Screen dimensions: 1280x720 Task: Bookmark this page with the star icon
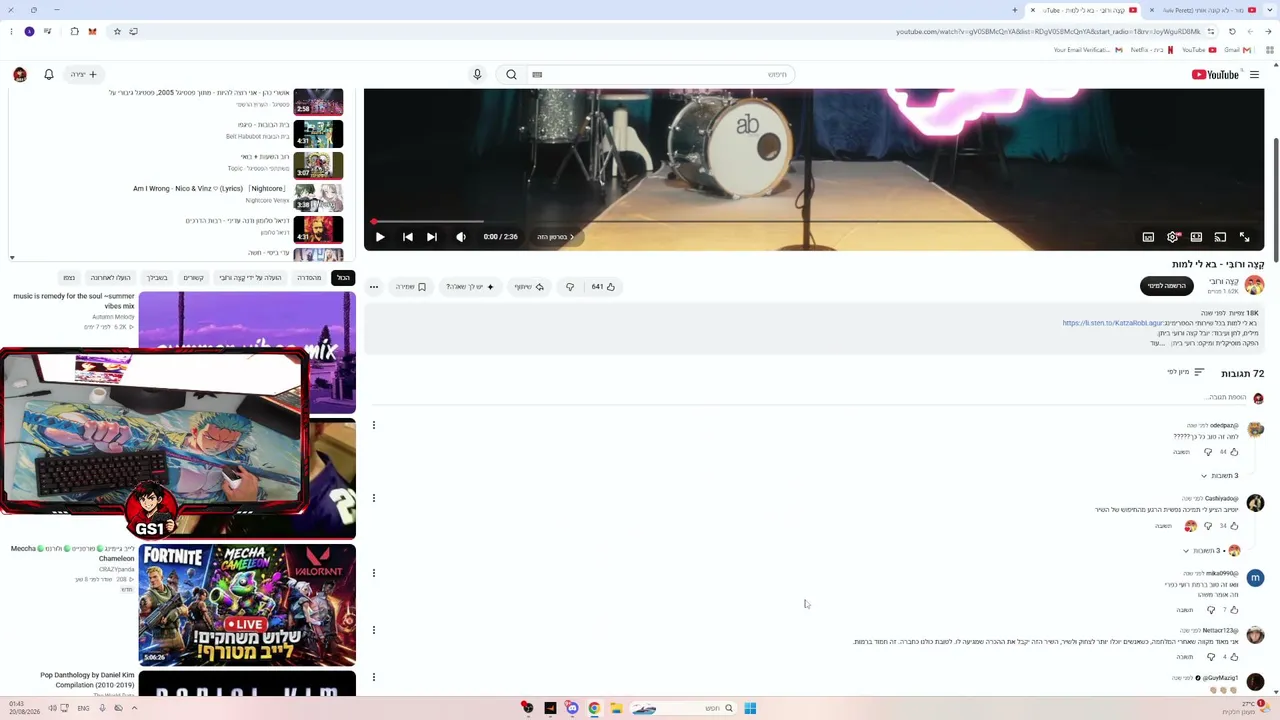point(117,31)
